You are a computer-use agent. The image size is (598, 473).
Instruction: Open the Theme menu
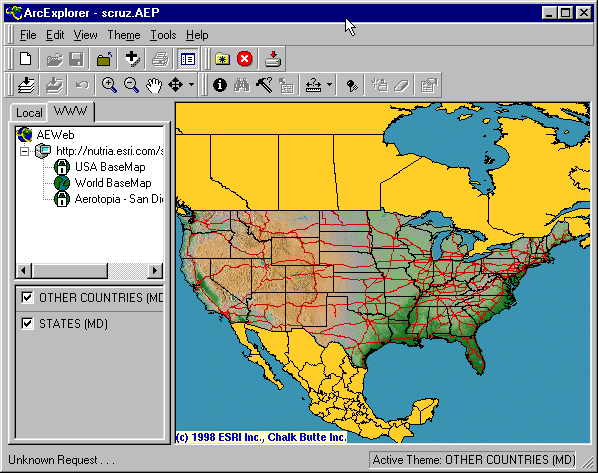[124, 35]
